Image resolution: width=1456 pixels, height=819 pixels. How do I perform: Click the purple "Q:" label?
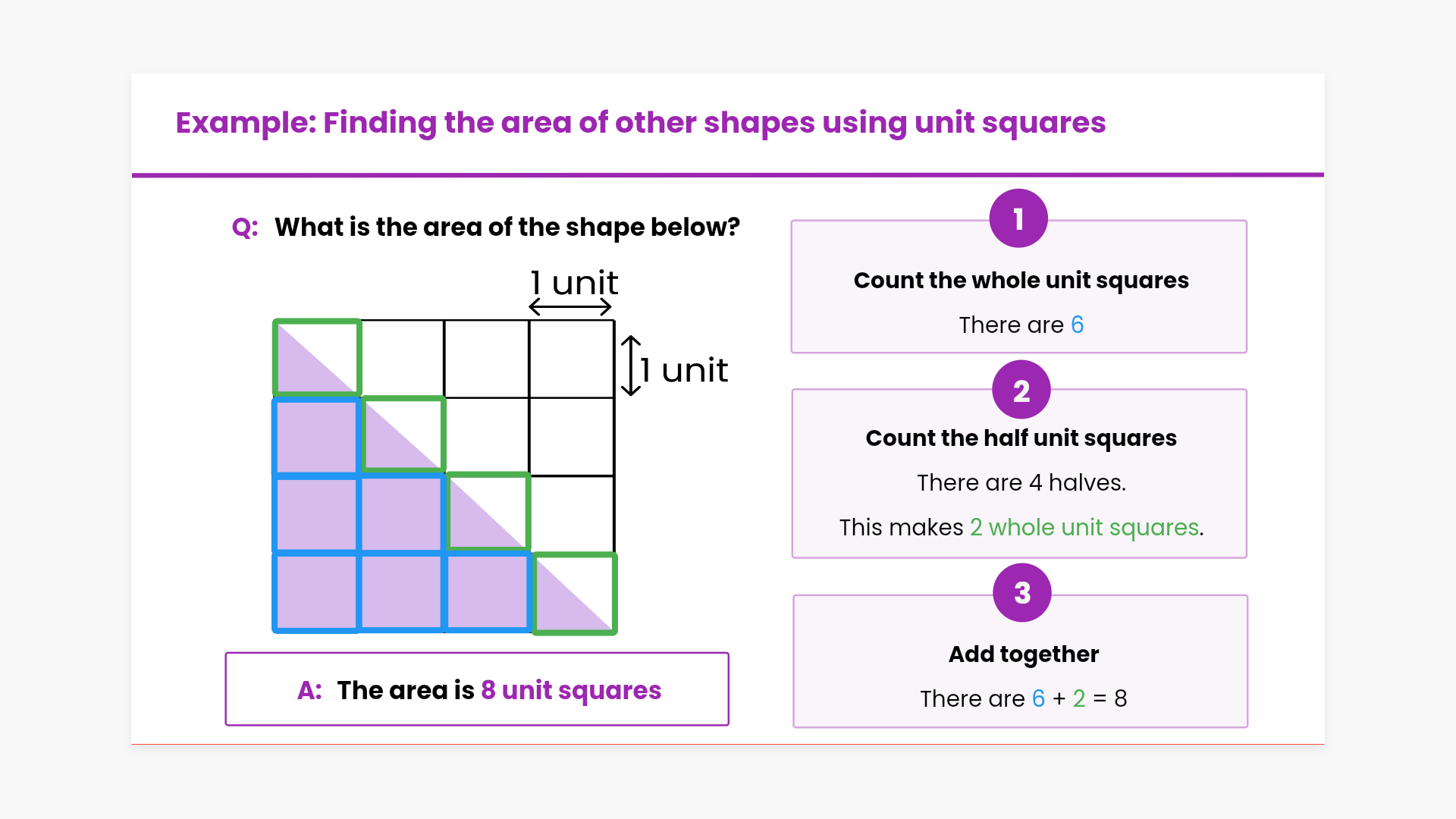(245, 227)
